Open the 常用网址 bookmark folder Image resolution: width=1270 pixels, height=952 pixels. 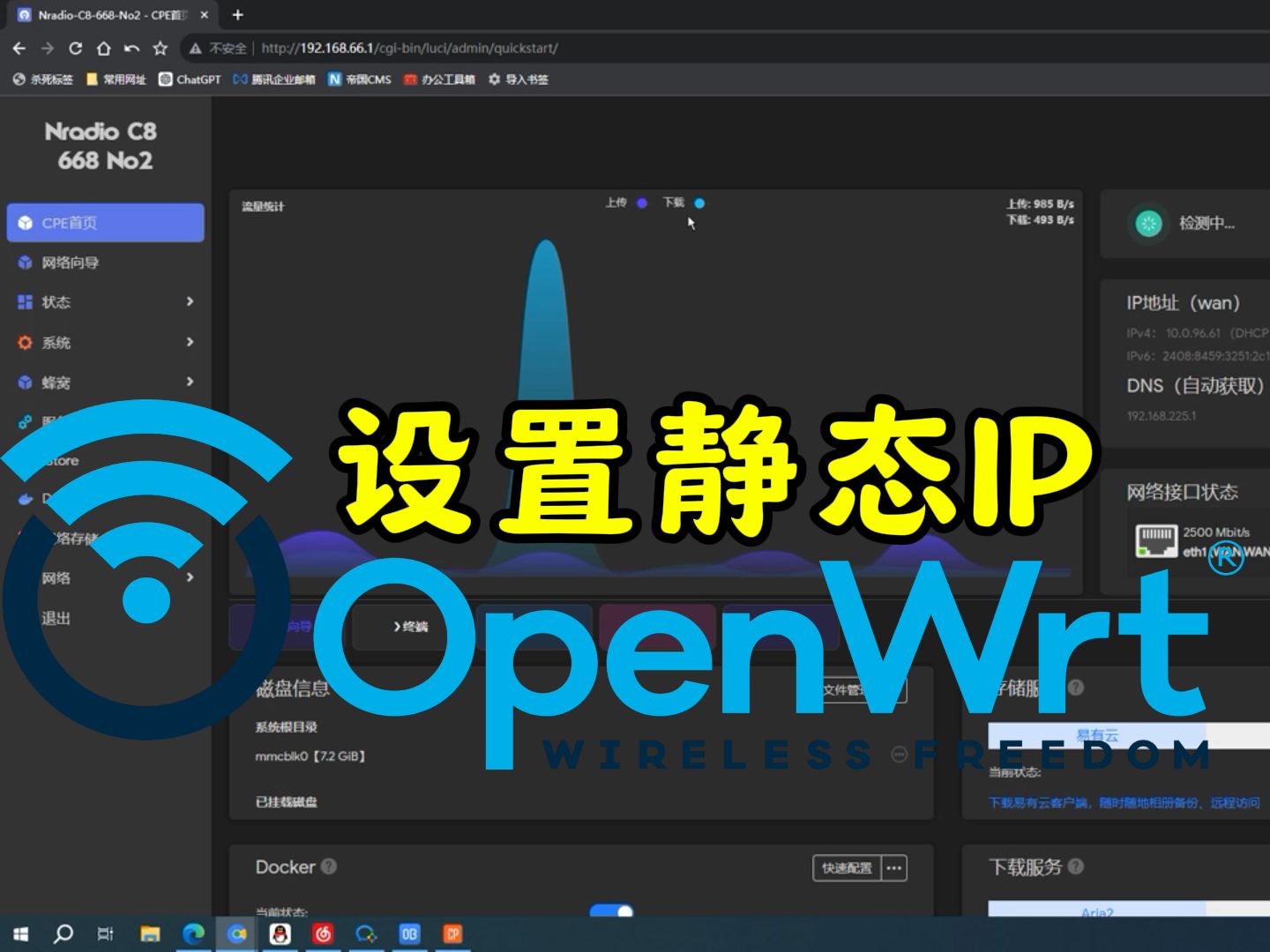tap(116, 79)
